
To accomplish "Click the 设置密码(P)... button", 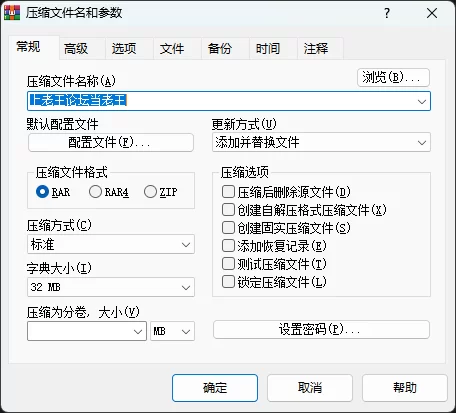I will click(x=321, y=329).
